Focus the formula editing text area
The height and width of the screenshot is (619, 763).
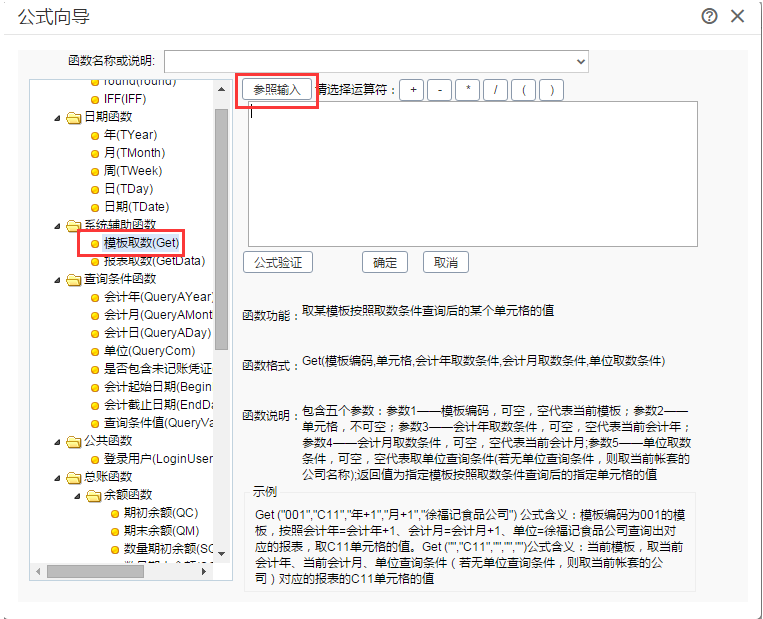coord(472,174)
